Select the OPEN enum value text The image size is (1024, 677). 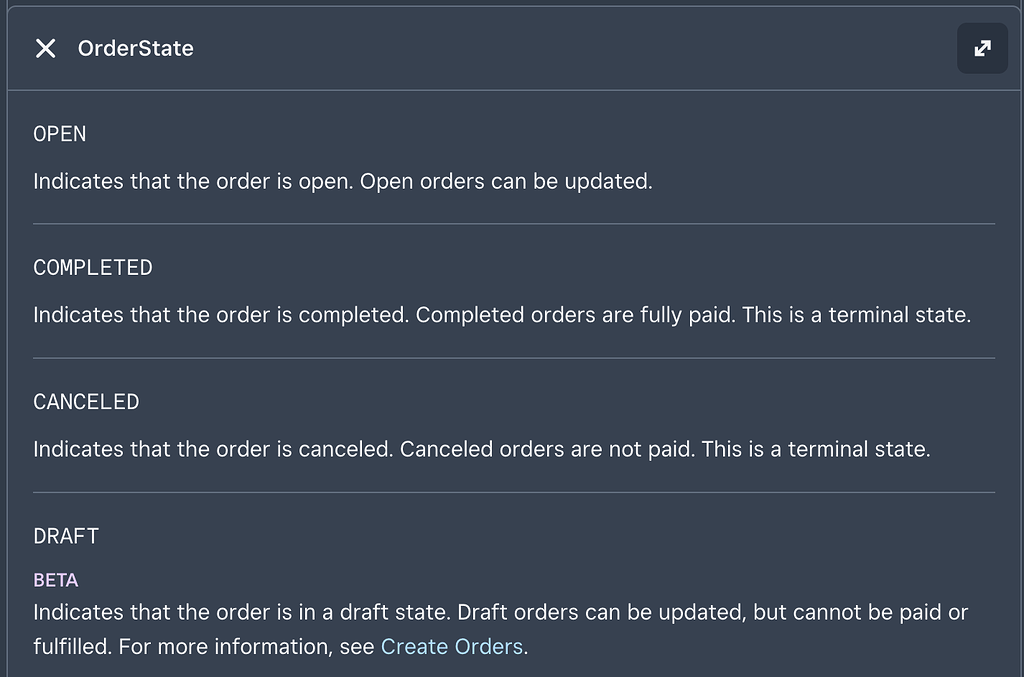[x=59, y=133]
